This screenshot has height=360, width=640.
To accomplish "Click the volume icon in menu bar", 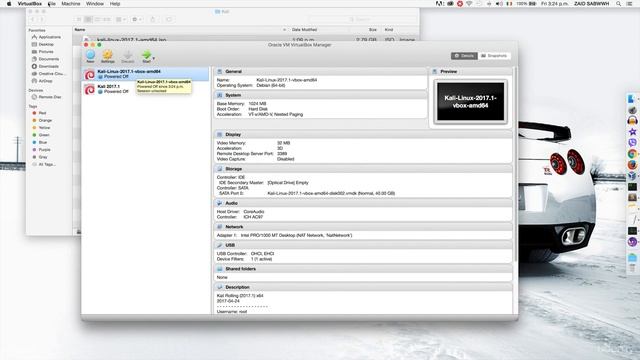I will 499,4.
